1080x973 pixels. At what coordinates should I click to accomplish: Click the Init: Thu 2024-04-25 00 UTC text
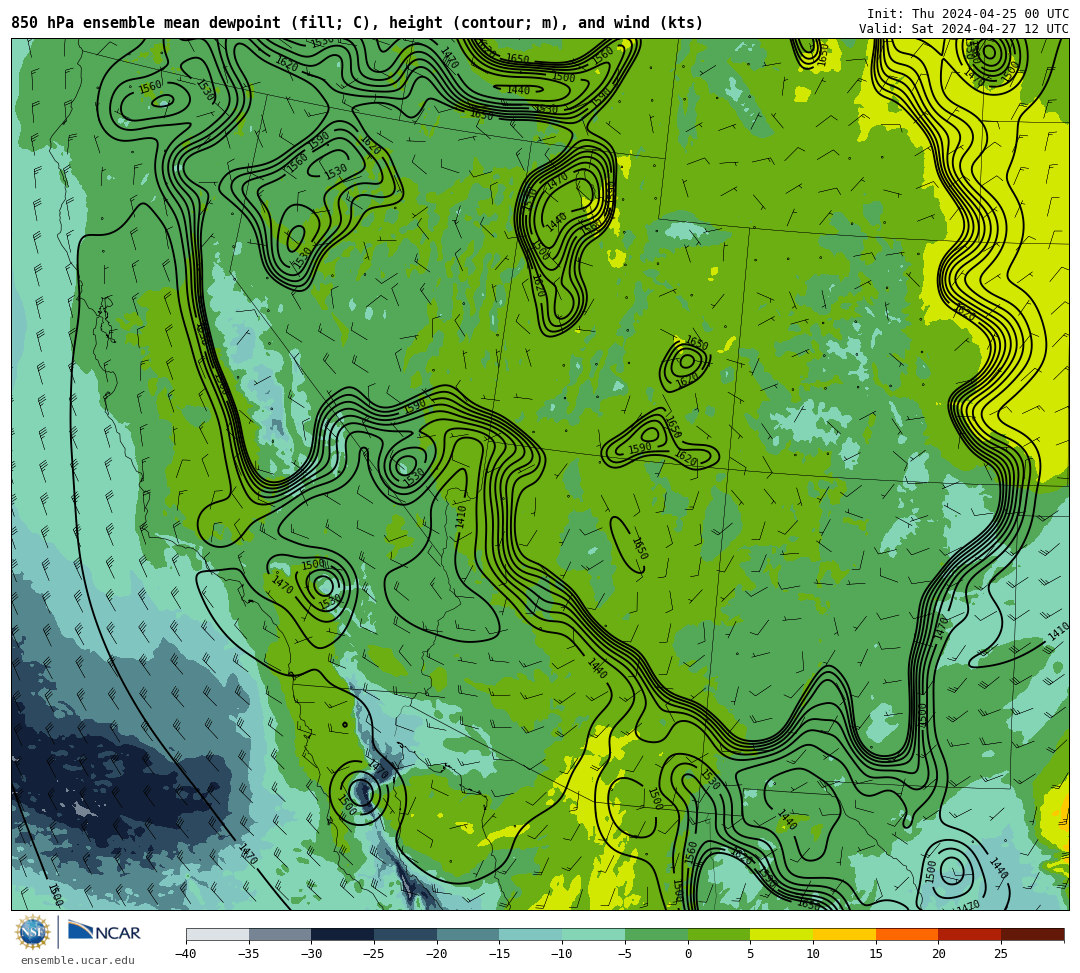967,14
